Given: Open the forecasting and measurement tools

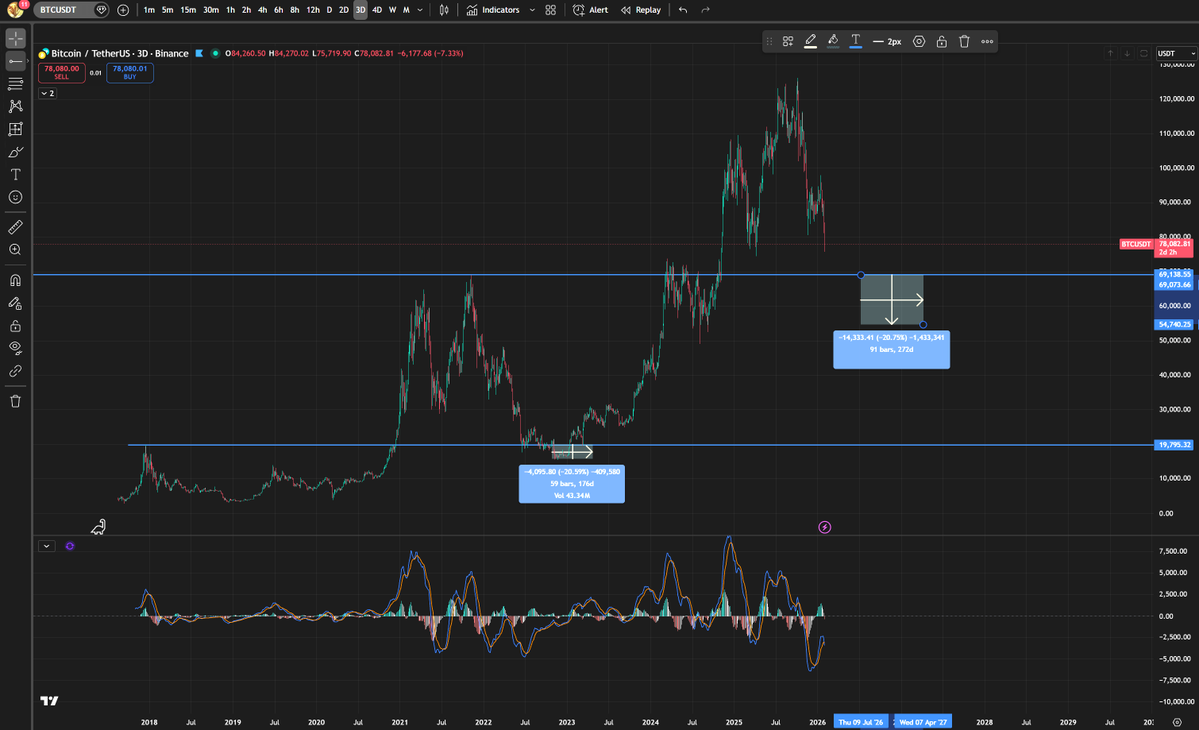Looking at the screenshot, I should [x=15, y=129].
